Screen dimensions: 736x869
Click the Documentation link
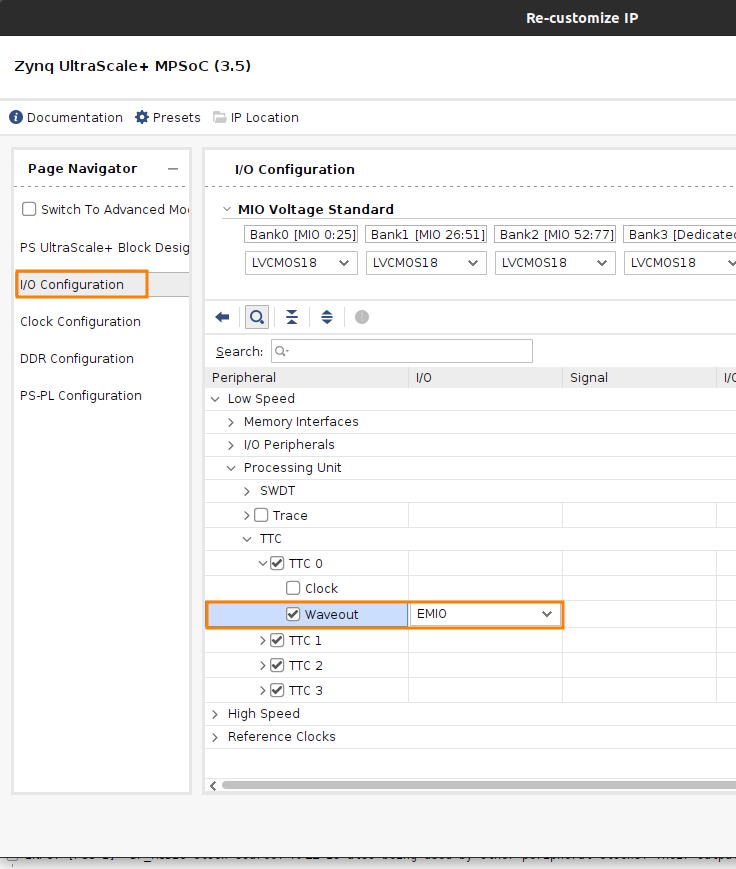coord(75,117)
